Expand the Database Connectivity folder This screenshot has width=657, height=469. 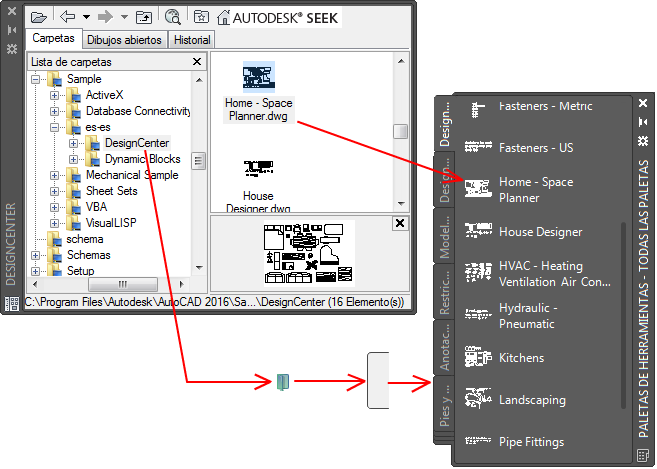coord(54,111)
